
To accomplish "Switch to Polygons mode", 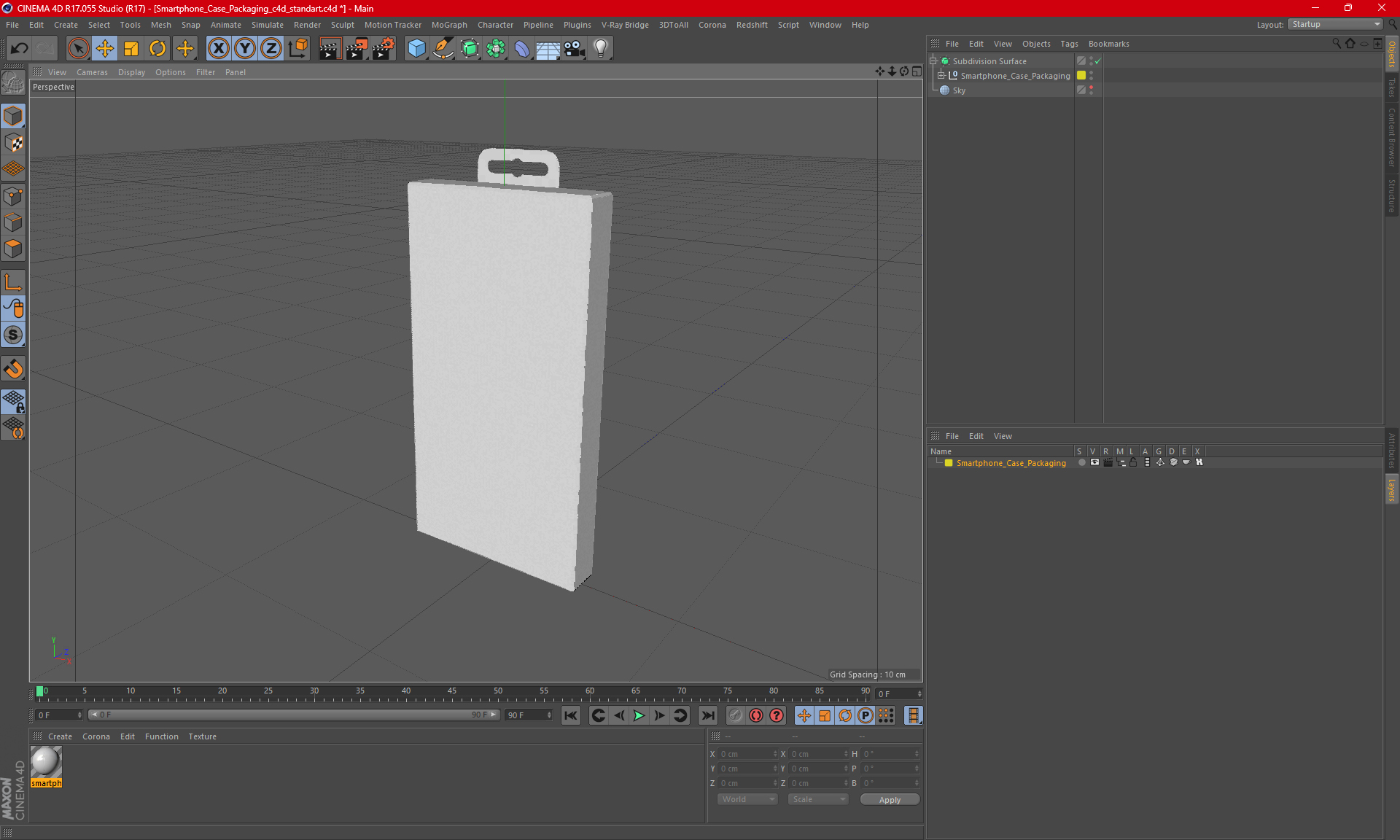I will point(13,249).
